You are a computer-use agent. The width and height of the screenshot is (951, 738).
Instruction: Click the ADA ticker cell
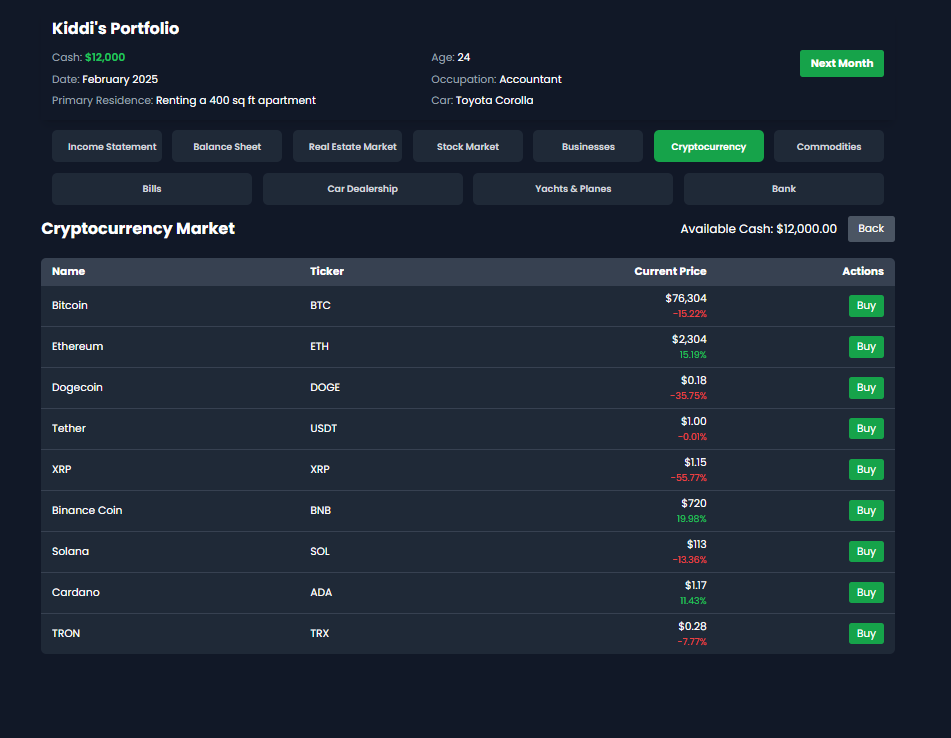321,592
